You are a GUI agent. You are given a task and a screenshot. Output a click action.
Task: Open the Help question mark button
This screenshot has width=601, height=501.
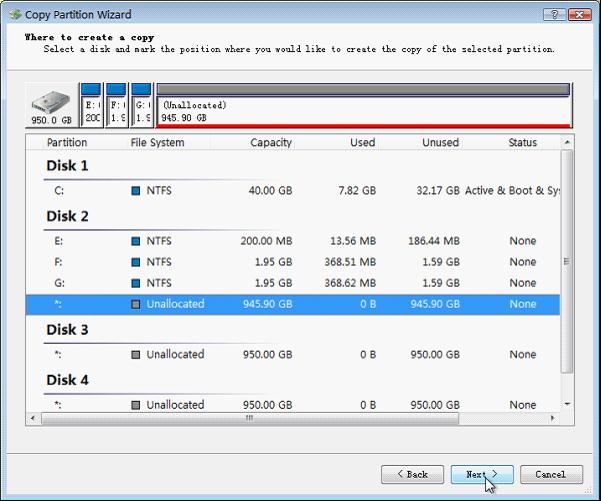(553, 15)
